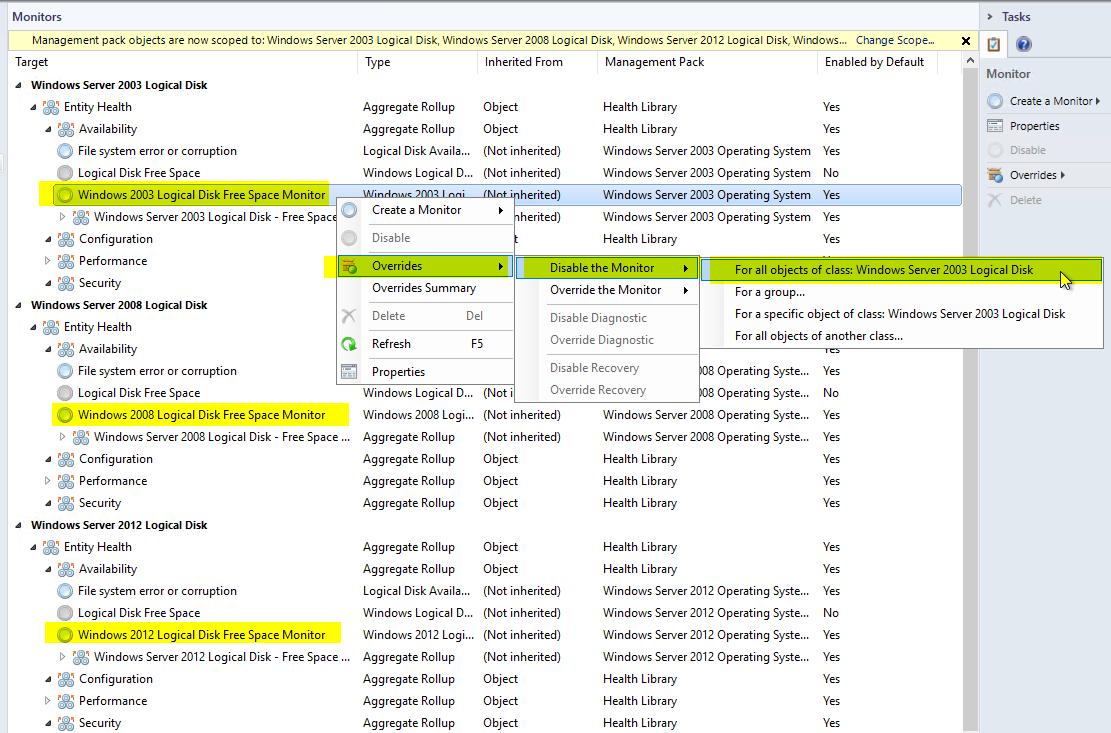Choose Properties in the context menu
The width and height of the screenshot is (1111, 733).
(424, 372)
